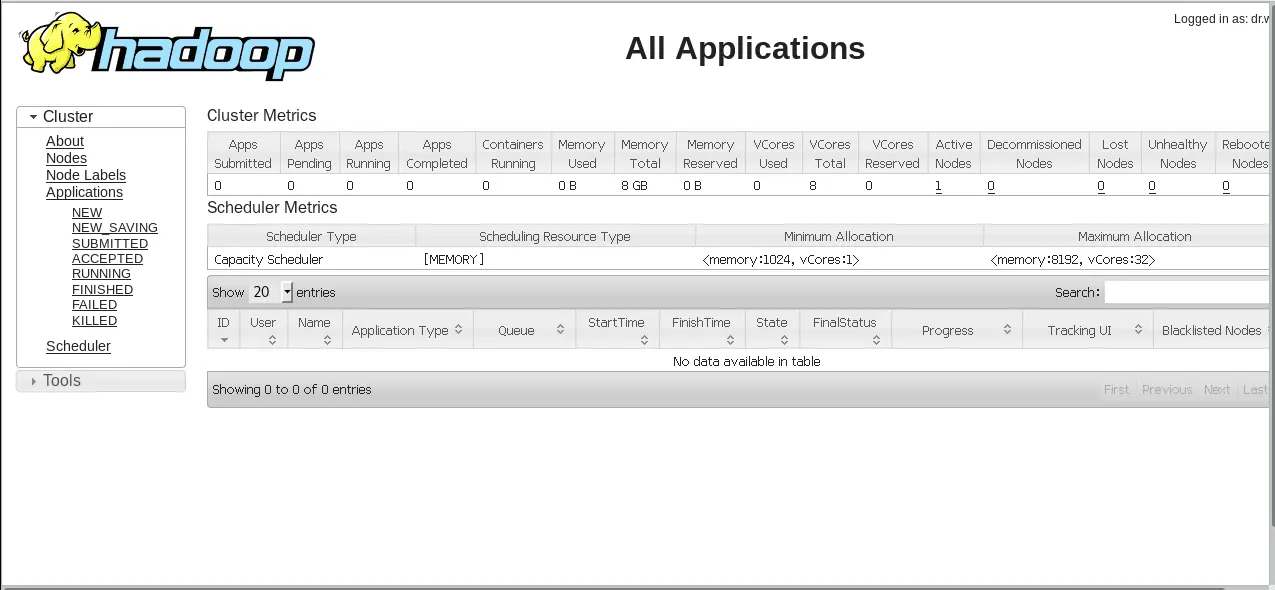1275x590 pixels.
Task: Focus the table Search field
Action: coord(1187,292)
